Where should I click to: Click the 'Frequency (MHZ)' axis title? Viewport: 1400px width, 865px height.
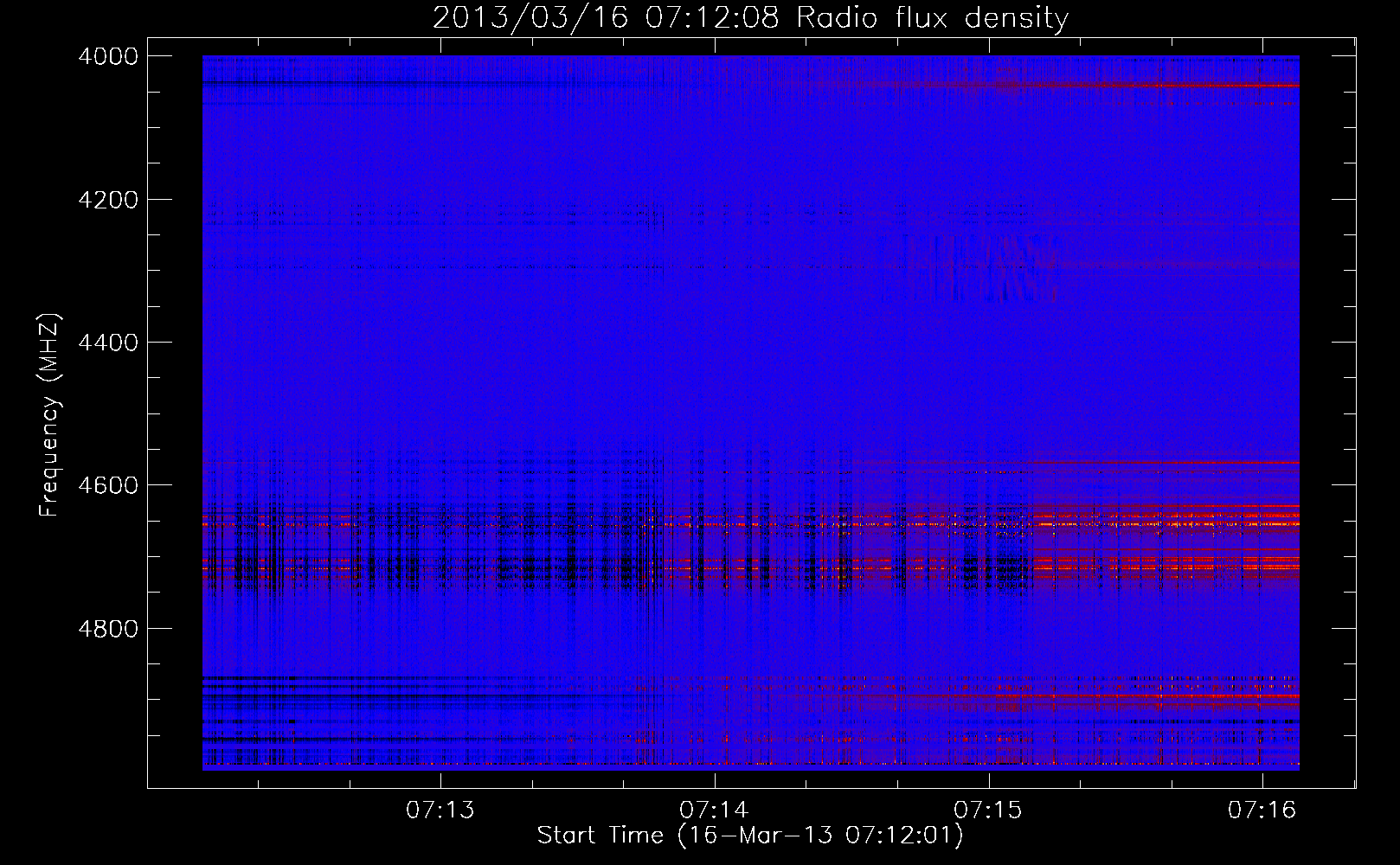coord(49,415)
